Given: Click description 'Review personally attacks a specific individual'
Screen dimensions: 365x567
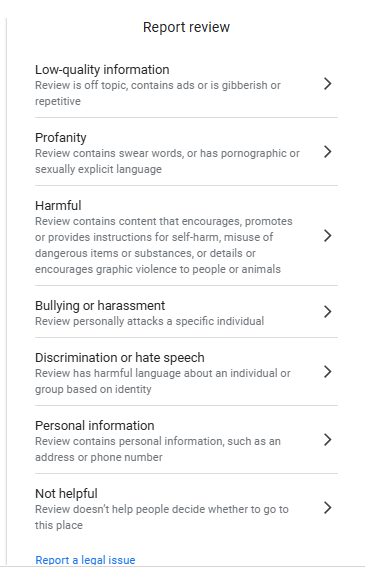Looking at the screenshot, I should click(x=149, y=321).
